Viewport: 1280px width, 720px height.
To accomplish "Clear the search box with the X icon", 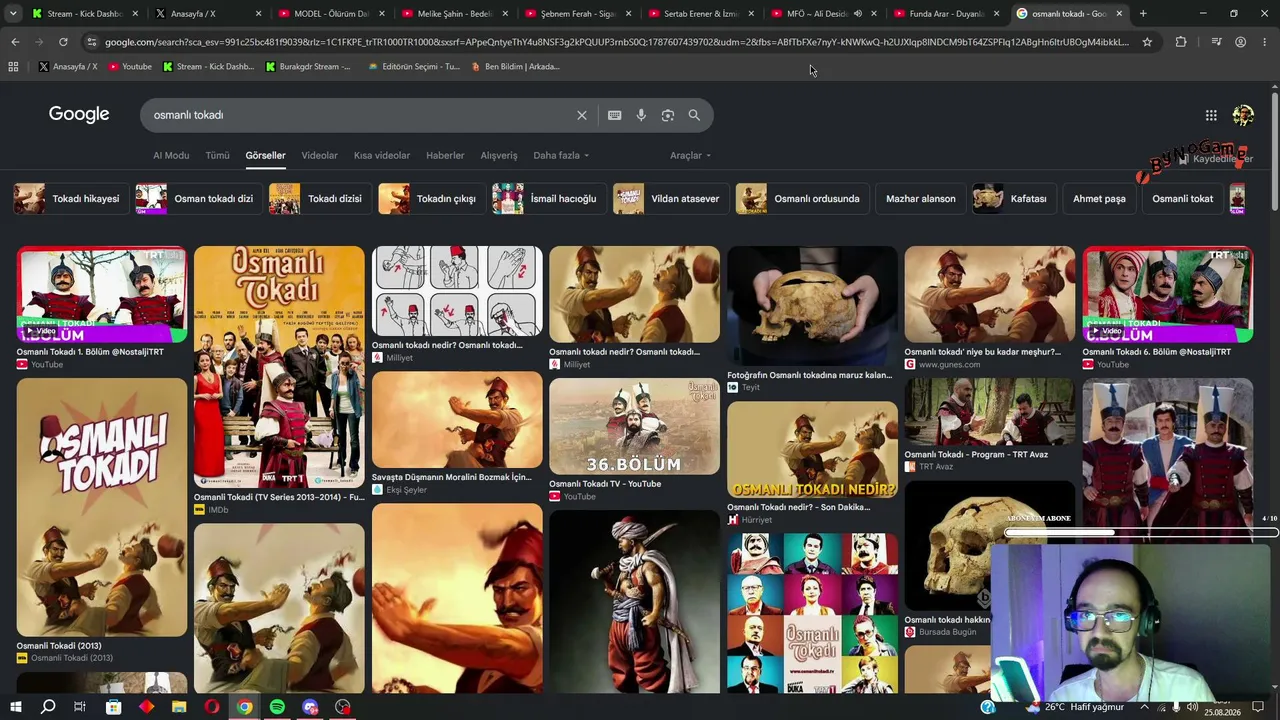I will point(582,115).
